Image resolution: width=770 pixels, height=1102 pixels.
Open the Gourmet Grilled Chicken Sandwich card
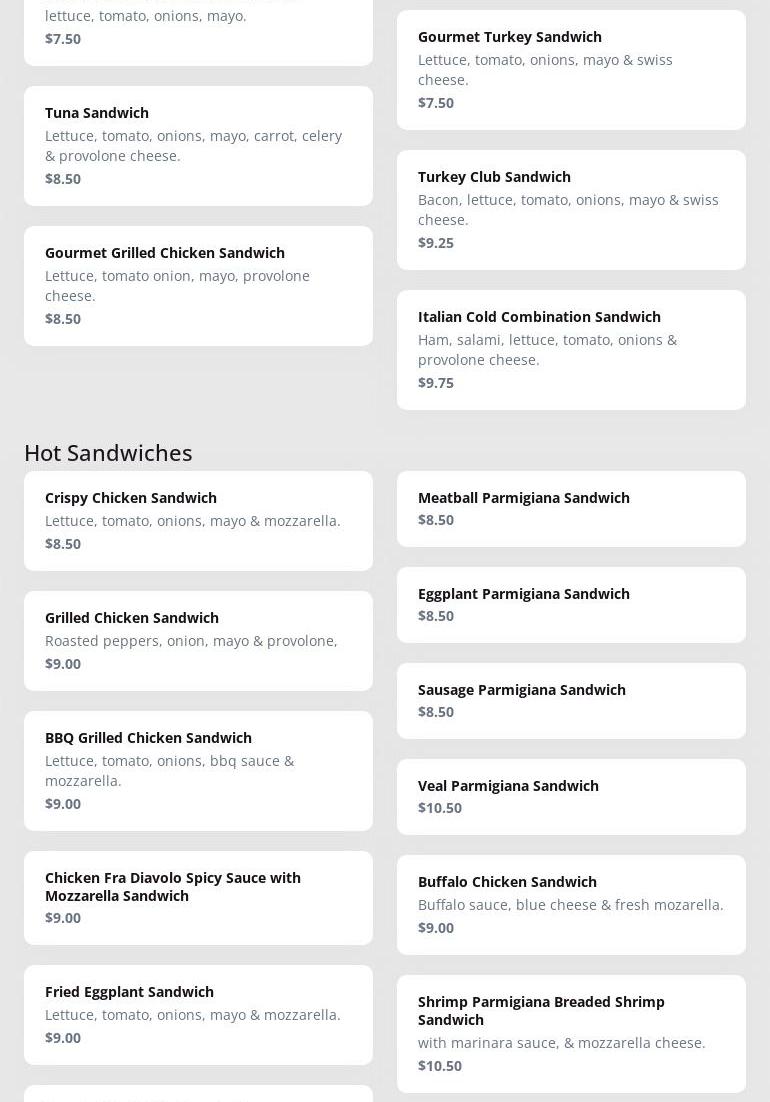(198, 285)
